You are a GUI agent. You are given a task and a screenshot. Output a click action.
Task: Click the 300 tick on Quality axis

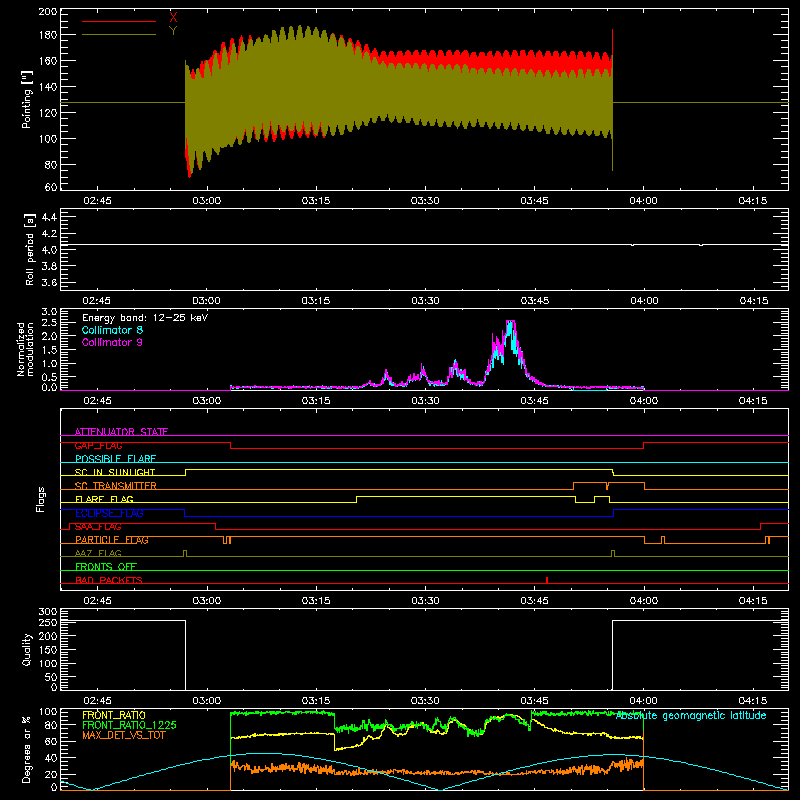click(x=48, y=612)
